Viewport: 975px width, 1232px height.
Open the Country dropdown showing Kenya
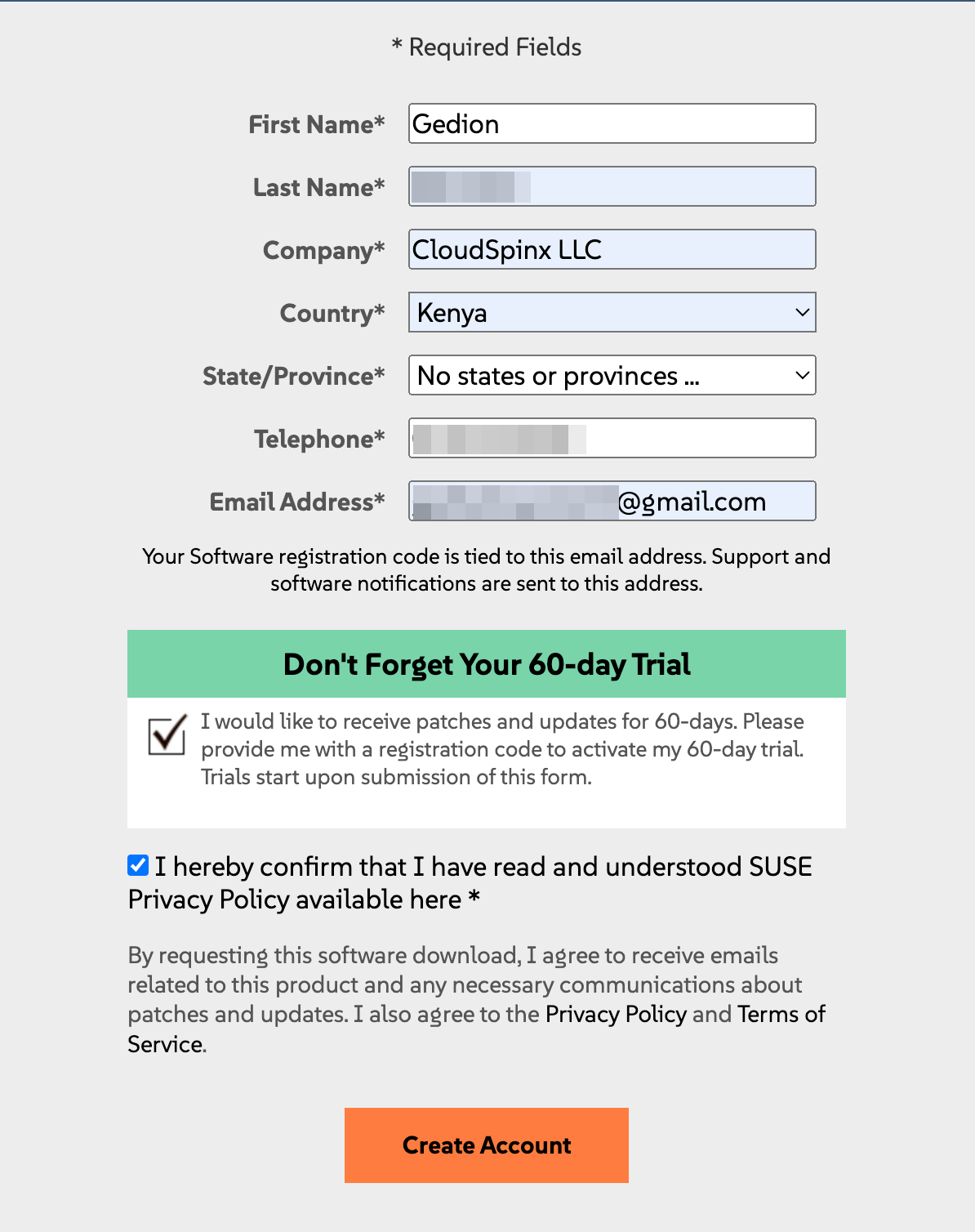611,312
